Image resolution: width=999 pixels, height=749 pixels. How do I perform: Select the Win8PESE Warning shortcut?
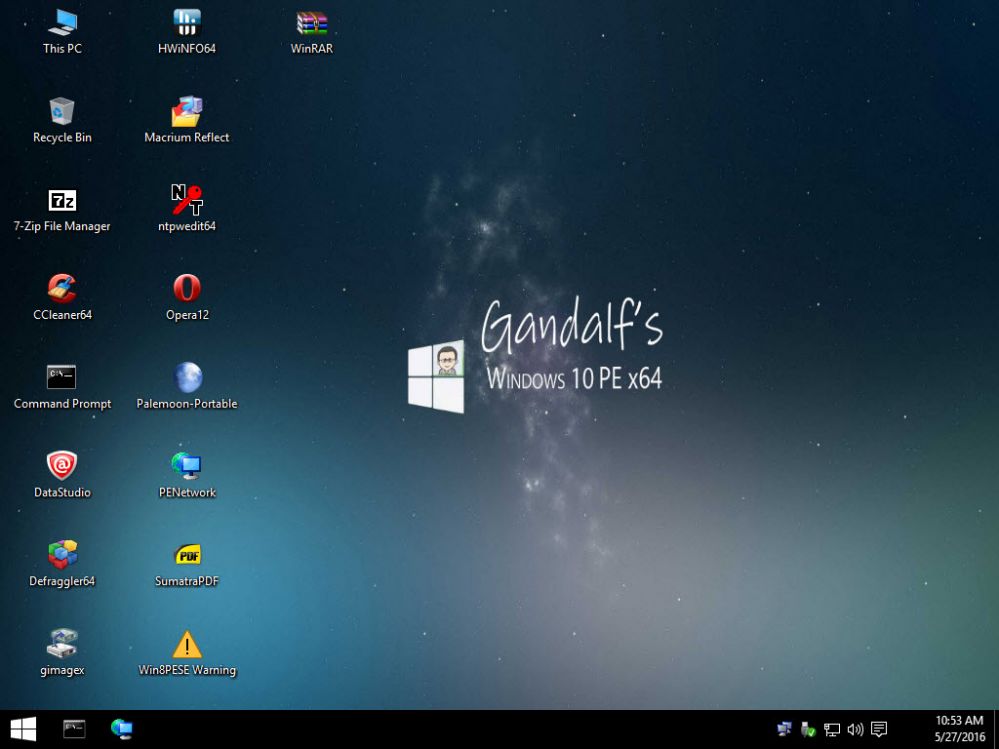187,653
